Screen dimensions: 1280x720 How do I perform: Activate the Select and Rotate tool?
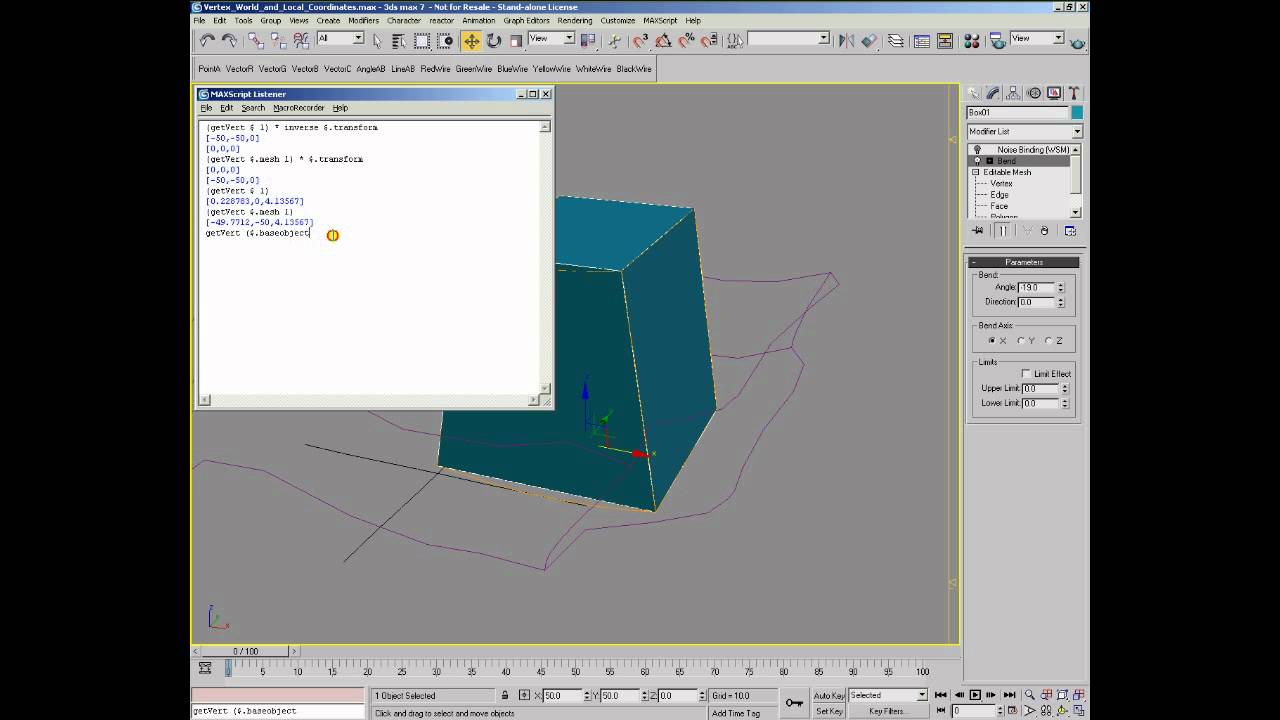click(x=494, y=41)
